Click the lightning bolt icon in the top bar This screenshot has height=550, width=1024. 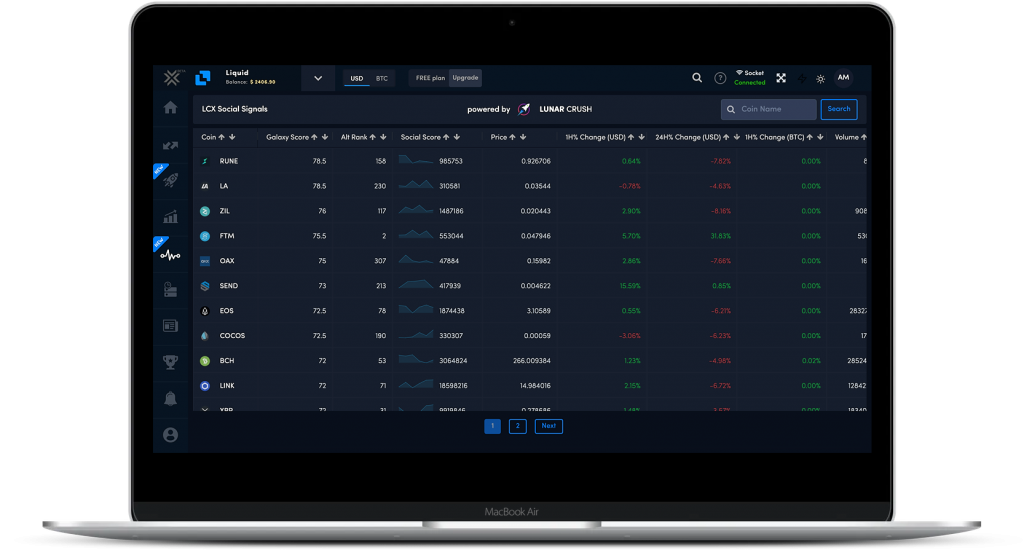[x=802, y=78]
